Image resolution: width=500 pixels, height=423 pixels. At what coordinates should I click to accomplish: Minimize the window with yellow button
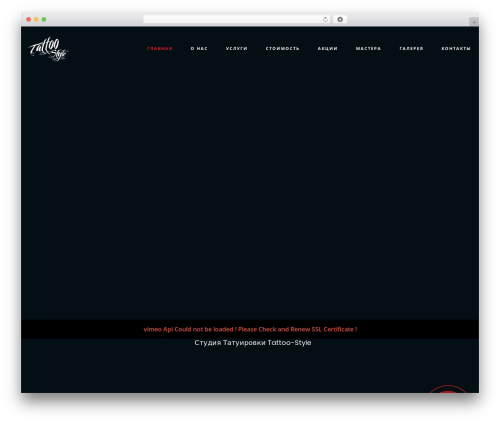pos(36,19)
